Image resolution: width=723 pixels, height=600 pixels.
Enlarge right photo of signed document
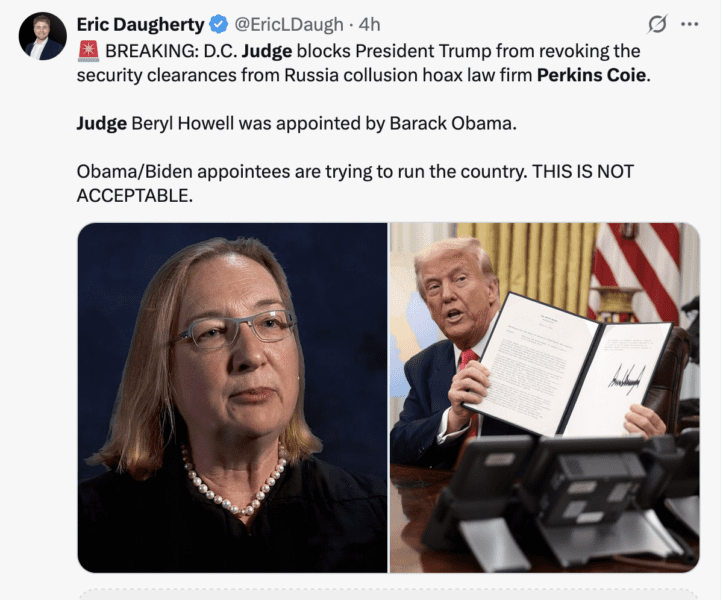coord(545,398)
